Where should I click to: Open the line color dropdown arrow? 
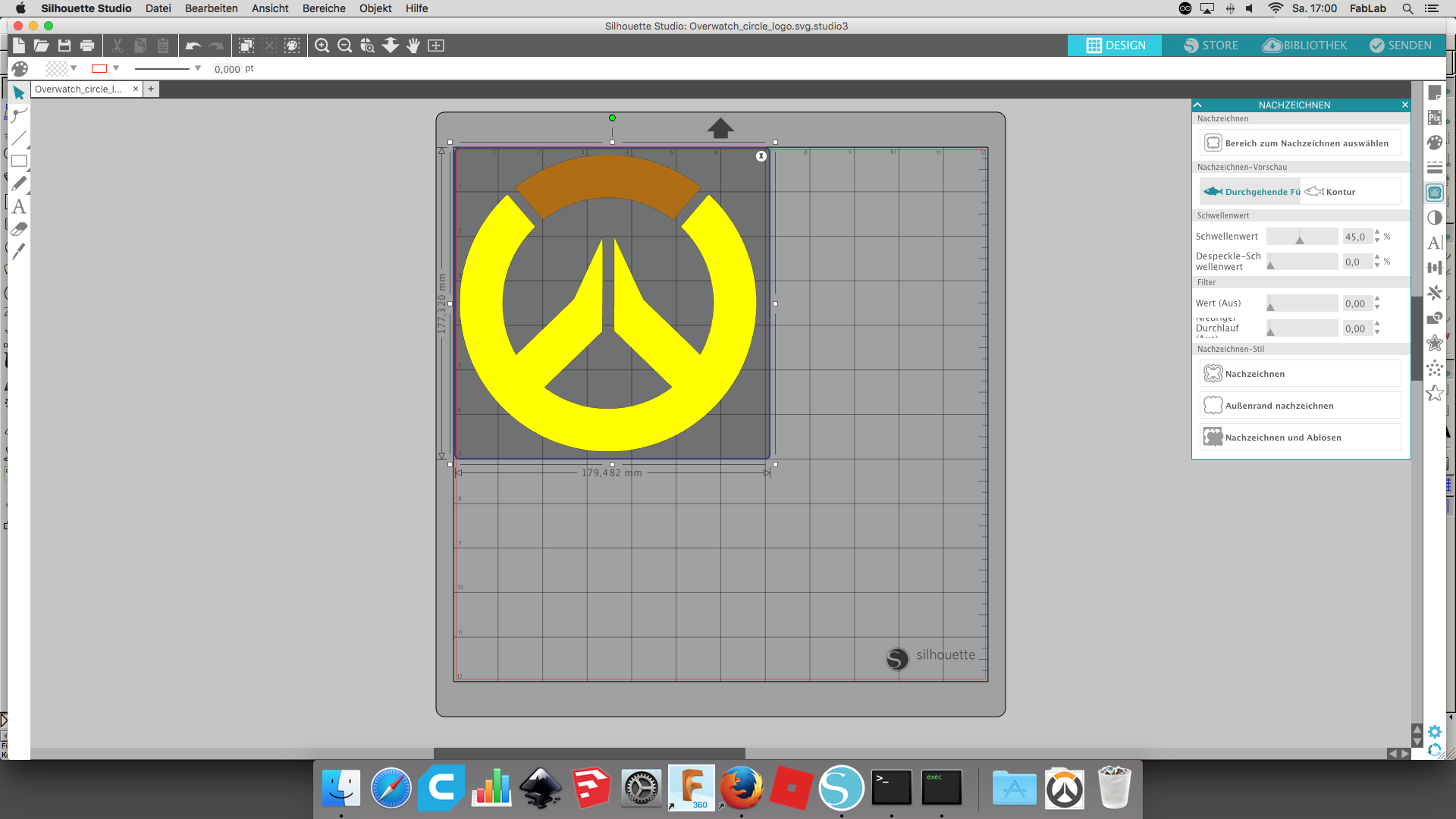(116, 68)
